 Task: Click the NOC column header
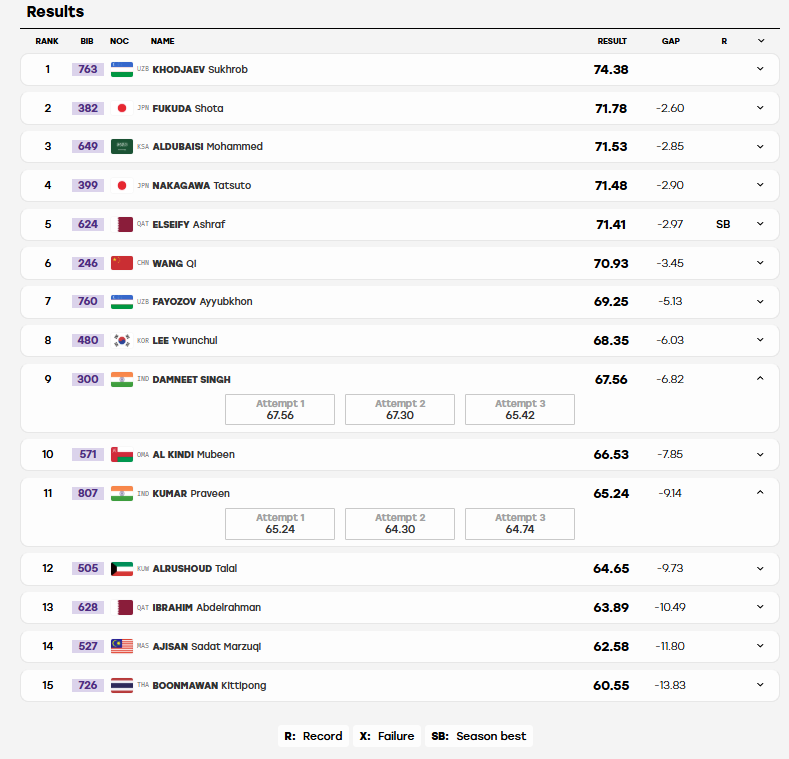tap(119, 41)
